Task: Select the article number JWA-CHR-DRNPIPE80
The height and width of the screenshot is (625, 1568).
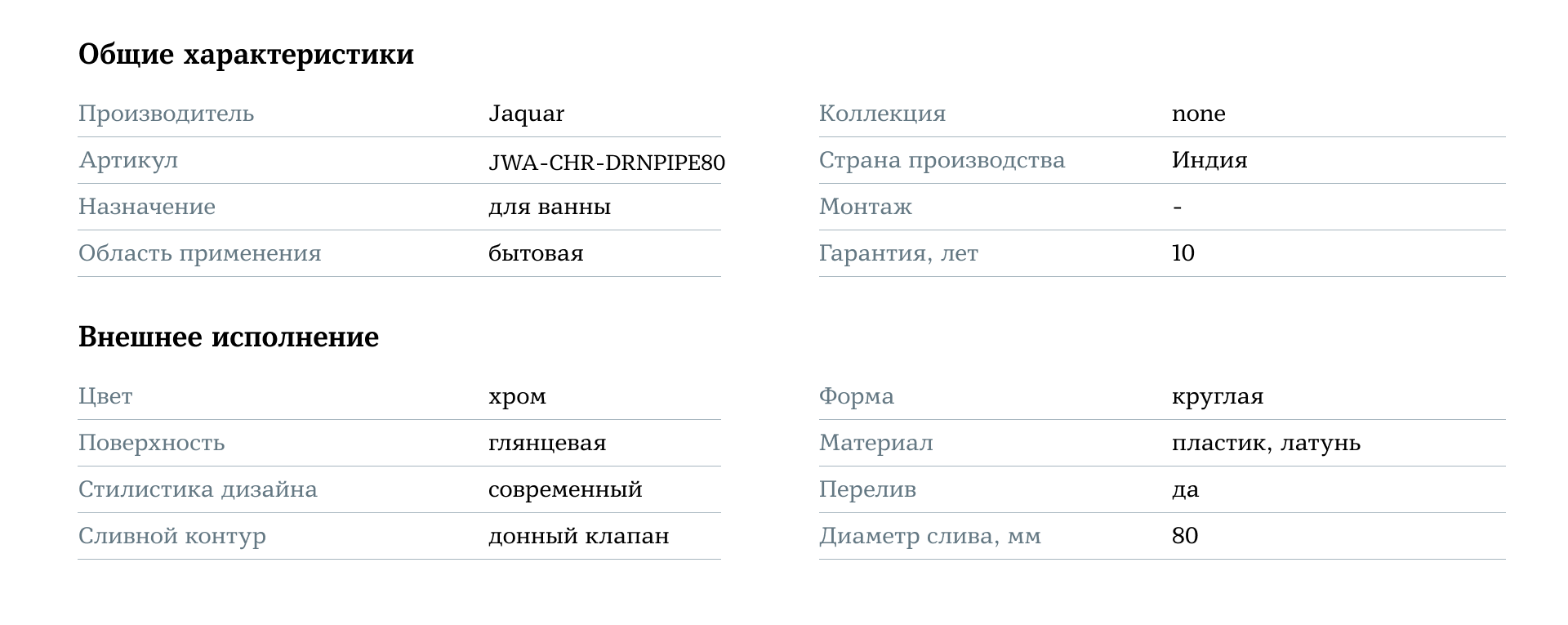Action: (x=606, y=162)
